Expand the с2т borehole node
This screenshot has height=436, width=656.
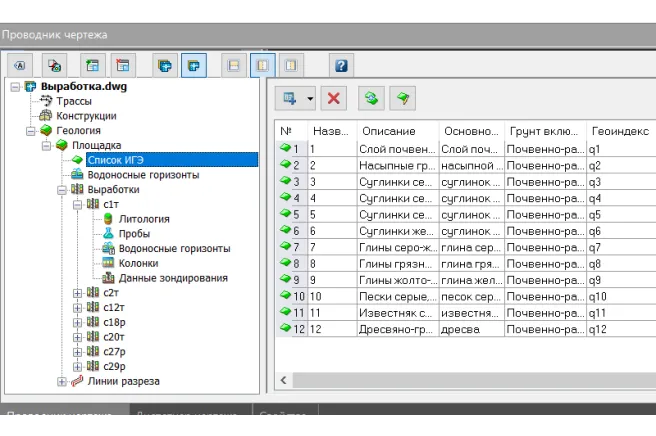coord(78,293)
